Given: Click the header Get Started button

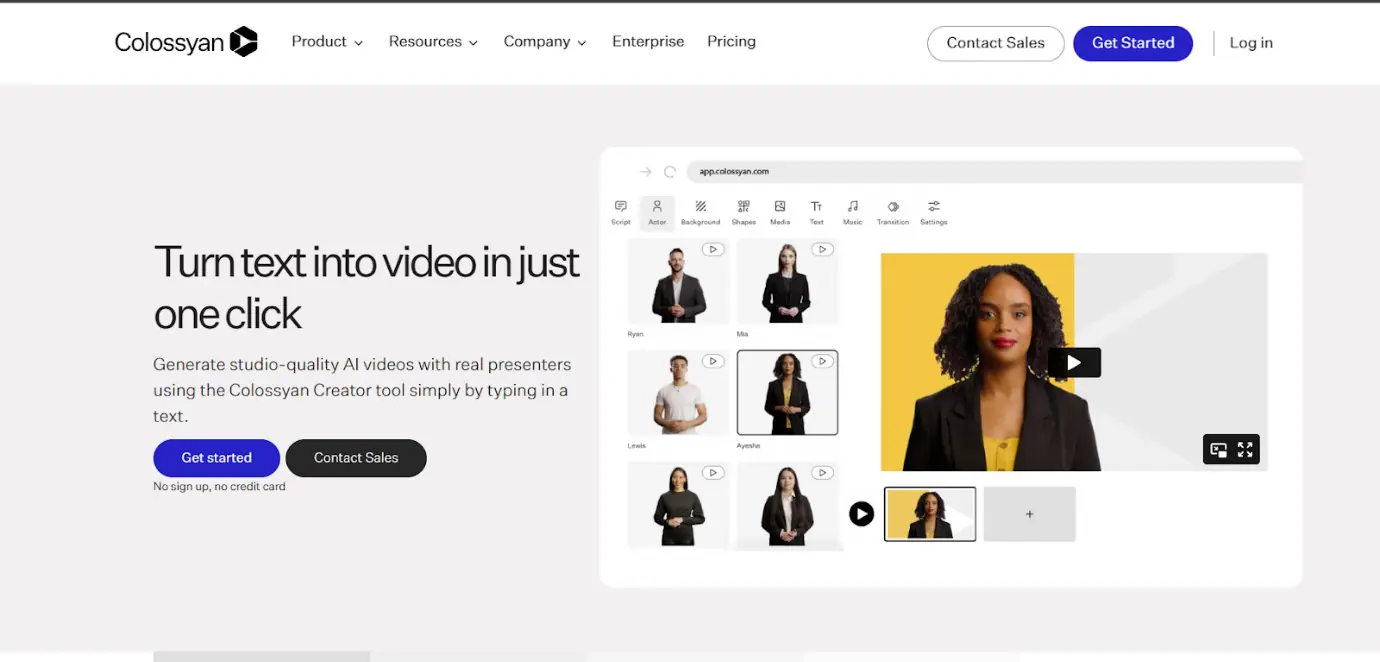Looking at the screenshot, I should click(1133, 43).
